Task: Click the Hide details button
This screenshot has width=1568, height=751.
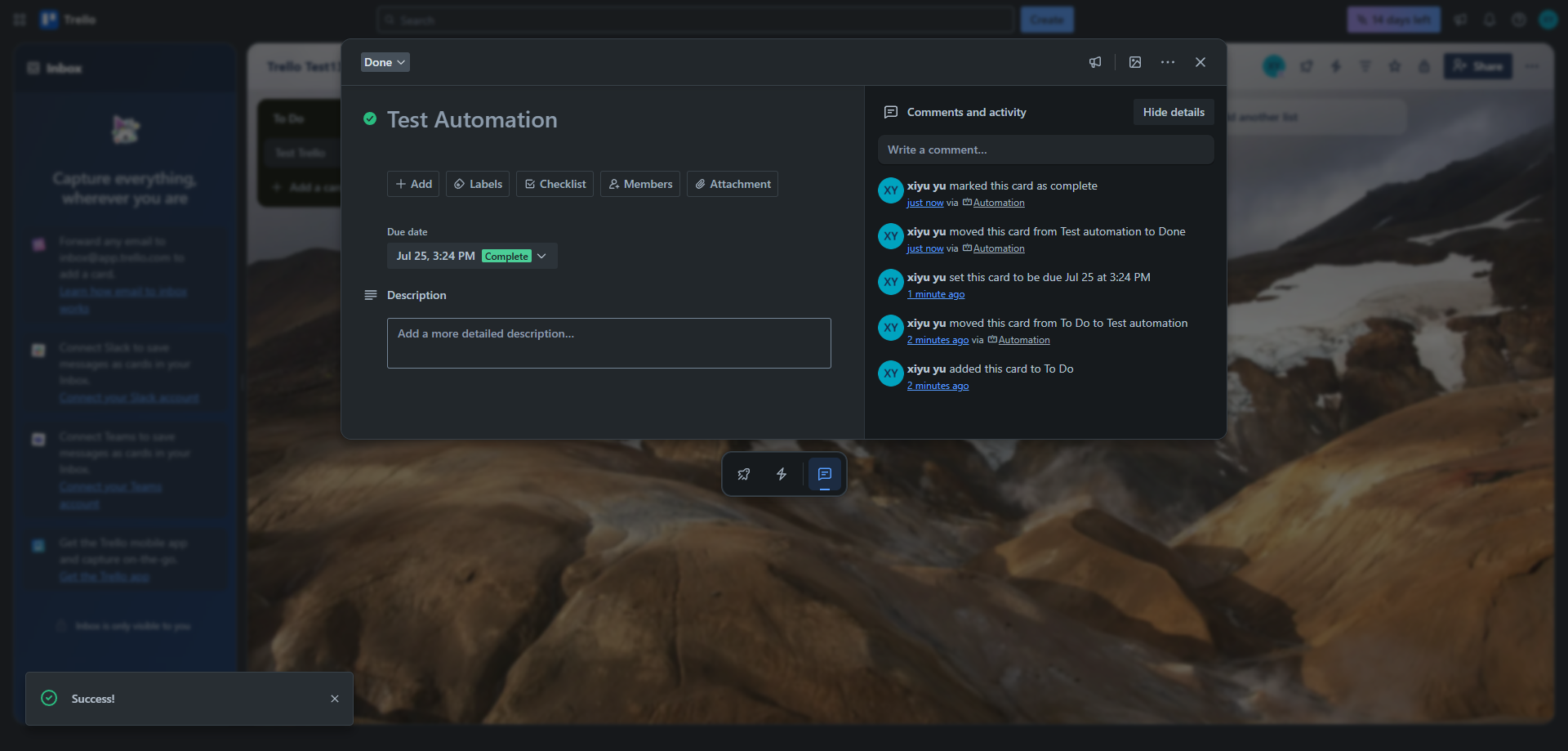Action: (x=1174, y=112)
